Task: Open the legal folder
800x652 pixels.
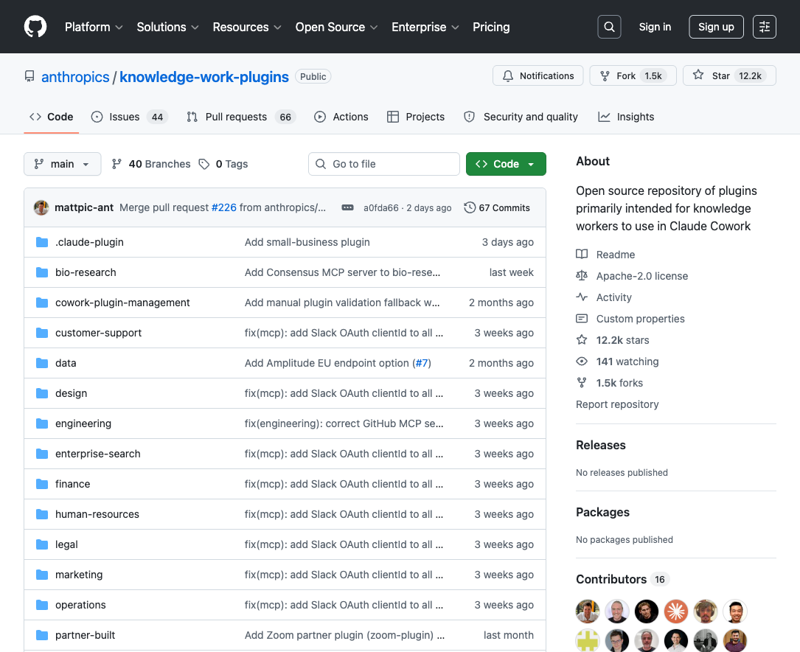Action: pos(67,544)
